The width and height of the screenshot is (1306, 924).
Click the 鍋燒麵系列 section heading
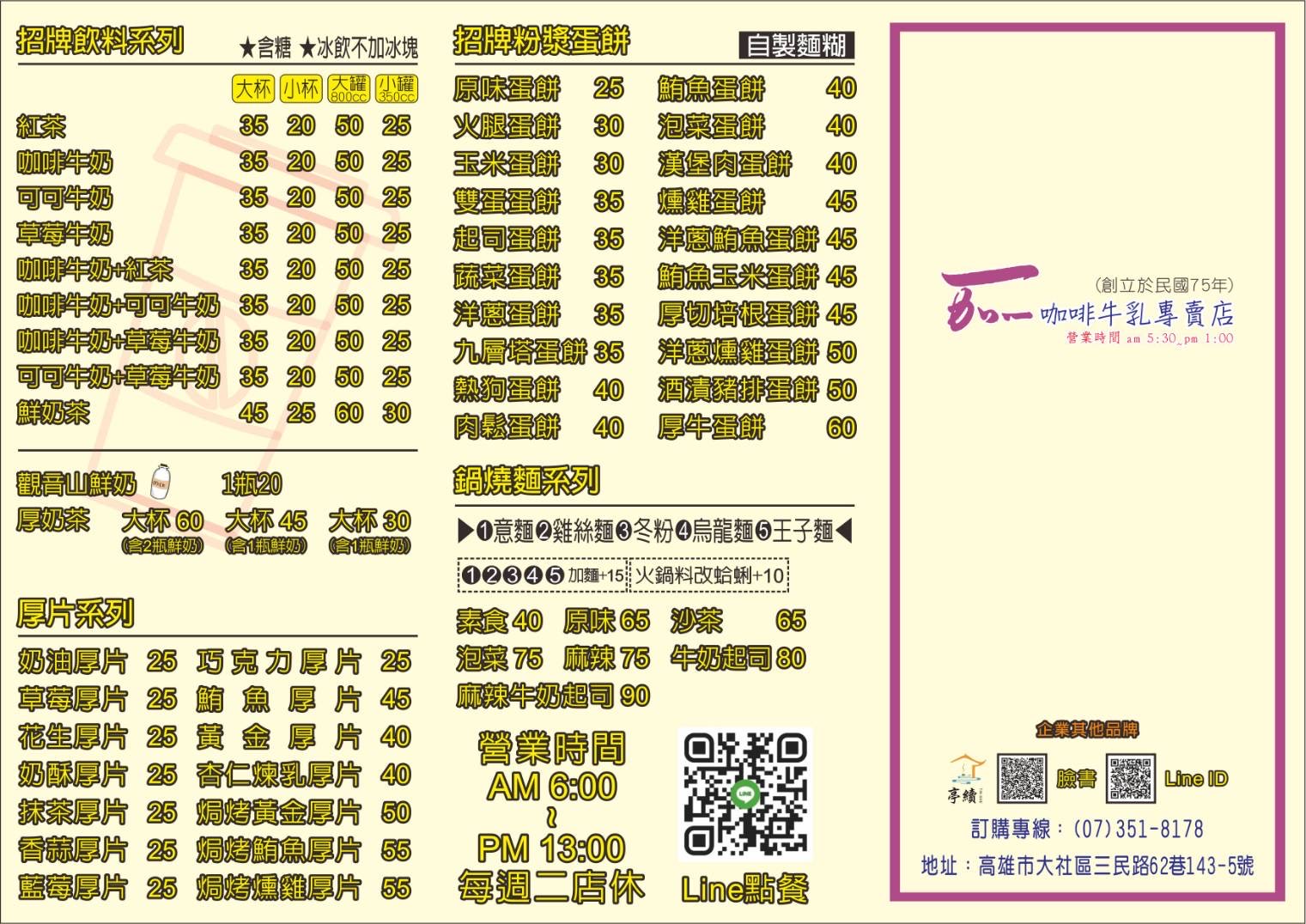coord(526,481)
